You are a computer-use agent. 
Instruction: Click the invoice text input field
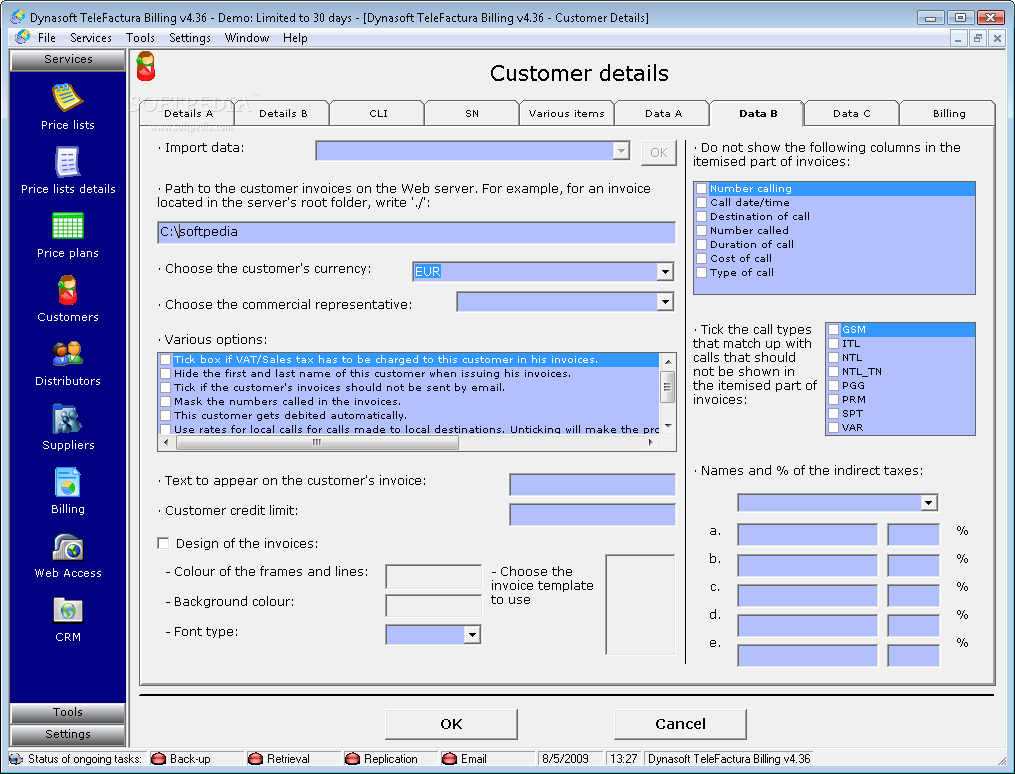pyautogui.click(x=592, y=485)
